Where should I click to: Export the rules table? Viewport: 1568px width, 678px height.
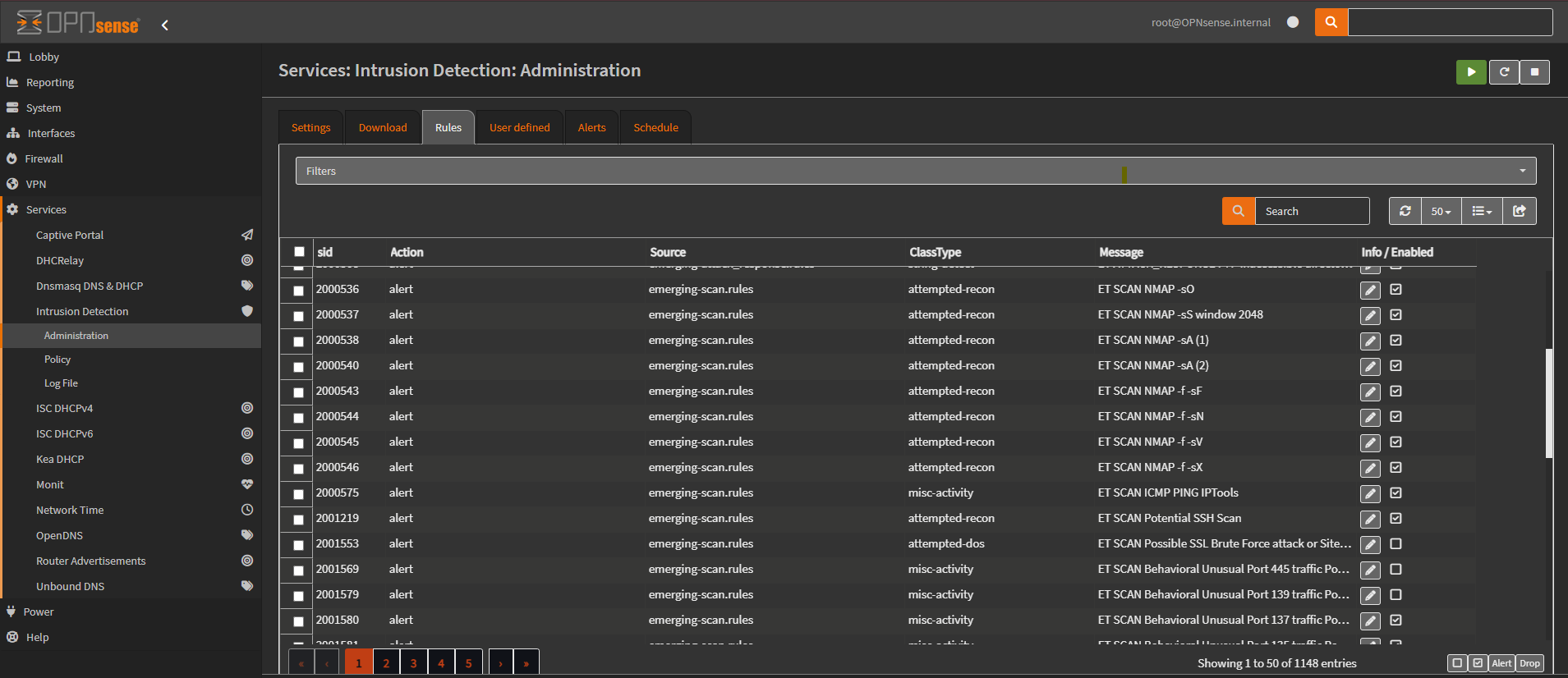tap(1520, 211)
